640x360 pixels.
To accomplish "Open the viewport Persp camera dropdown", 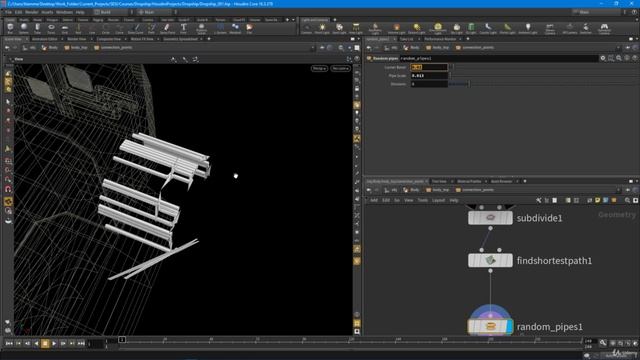I will (x=319, y=69).
